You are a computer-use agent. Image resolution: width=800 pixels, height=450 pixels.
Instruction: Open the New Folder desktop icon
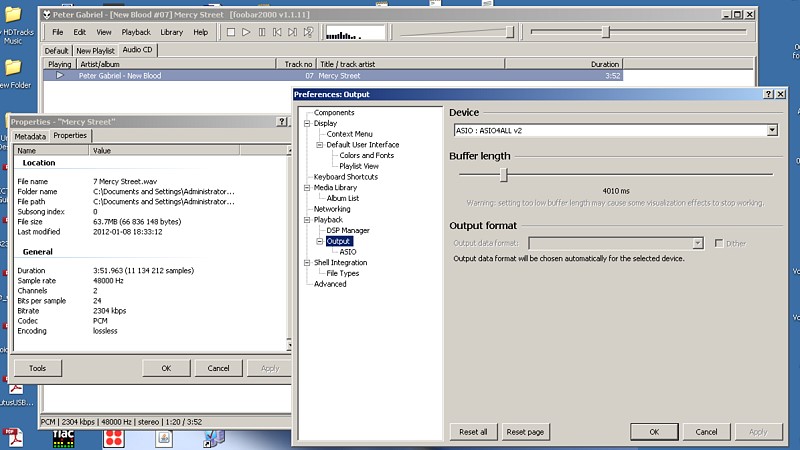(13, 72)
